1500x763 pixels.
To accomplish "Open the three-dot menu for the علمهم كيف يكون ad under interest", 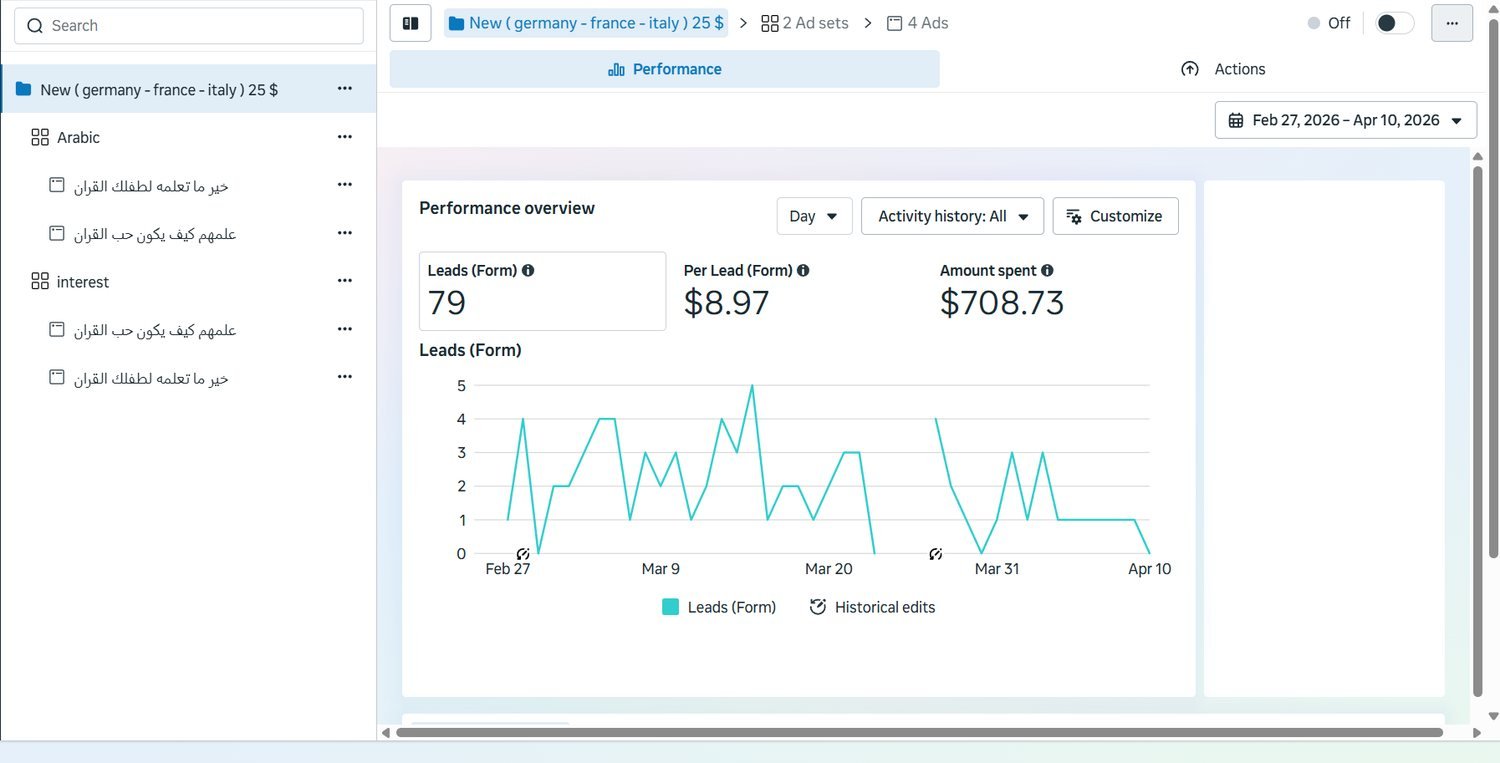I will coord(345,329).
